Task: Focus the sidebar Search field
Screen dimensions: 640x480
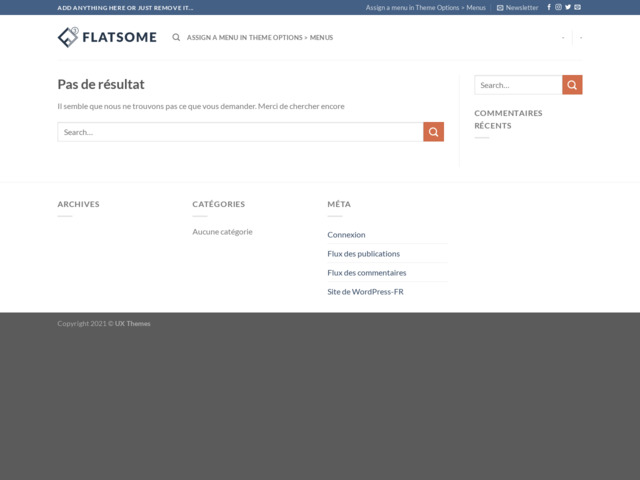Action: [x=518, y=85]
